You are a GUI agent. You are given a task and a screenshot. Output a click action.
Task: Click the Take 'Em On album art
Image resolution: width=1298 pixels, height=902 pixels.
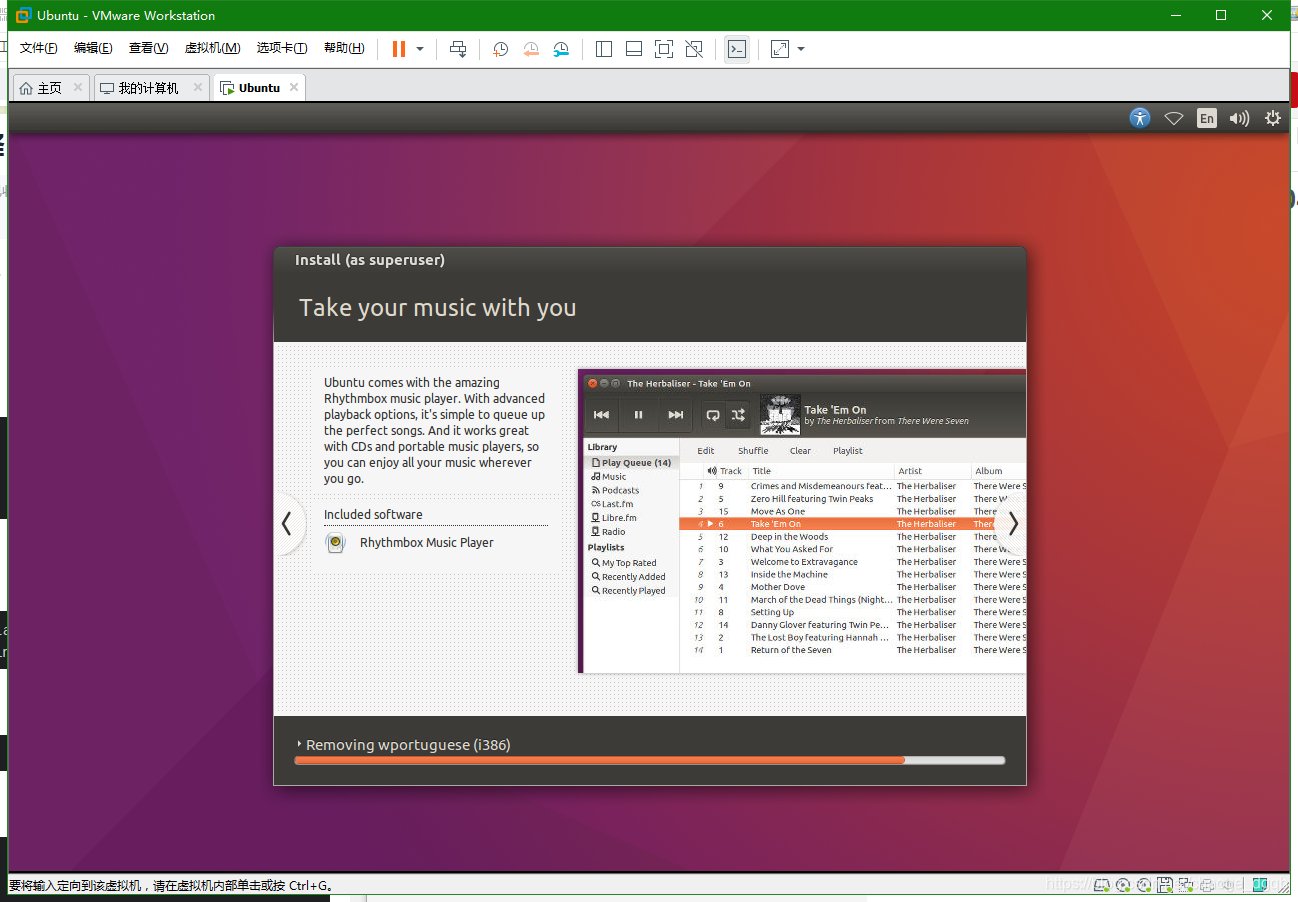(780, 414)
